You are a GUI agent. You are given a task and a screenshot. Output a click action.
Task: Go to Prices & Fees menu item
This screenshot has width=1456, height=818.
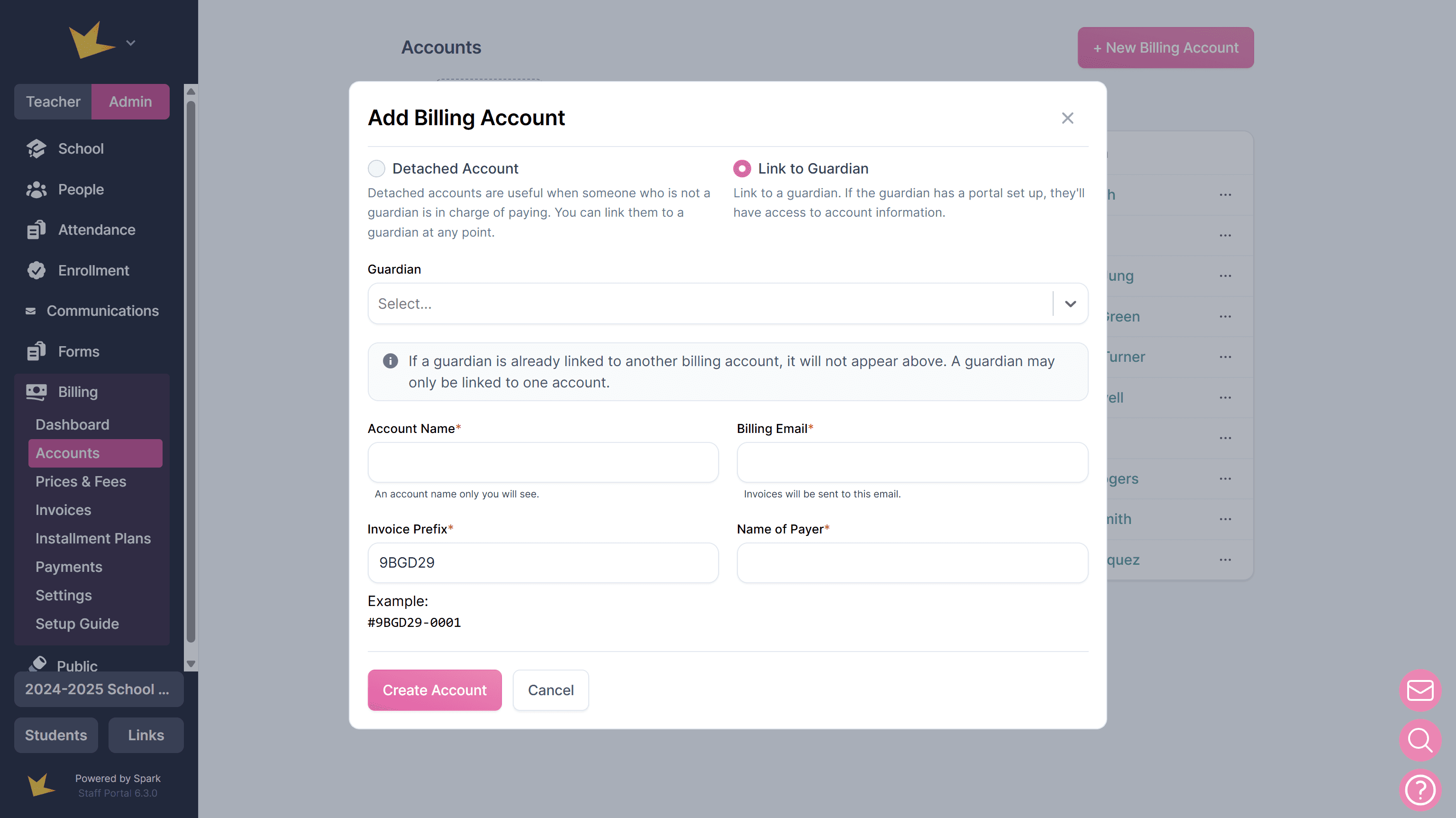80,481
